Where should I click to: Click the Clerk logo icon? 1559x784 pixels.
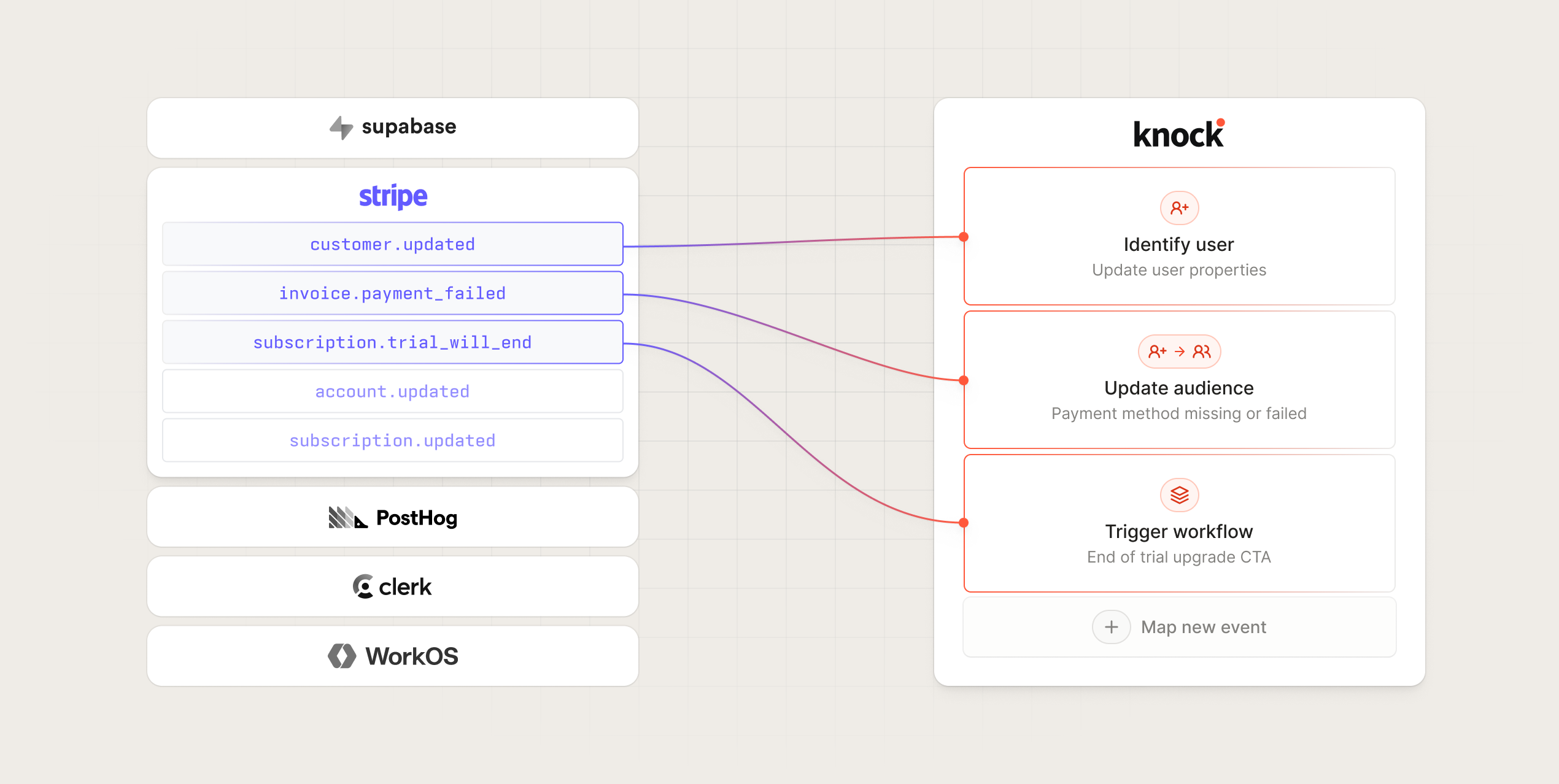(363, 586)
